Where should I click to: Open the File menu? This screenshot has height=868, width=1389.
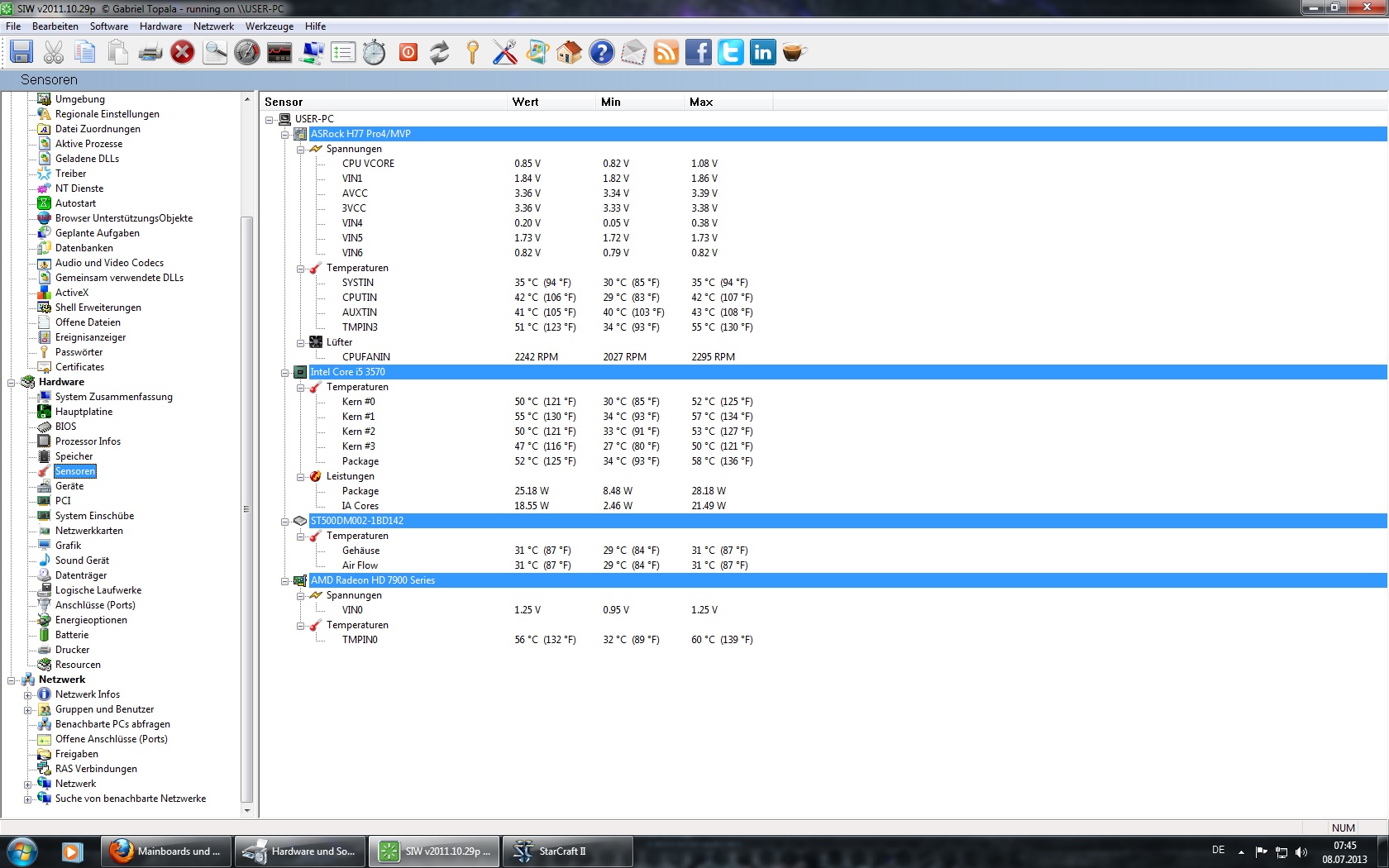click(x=13, y=26)
